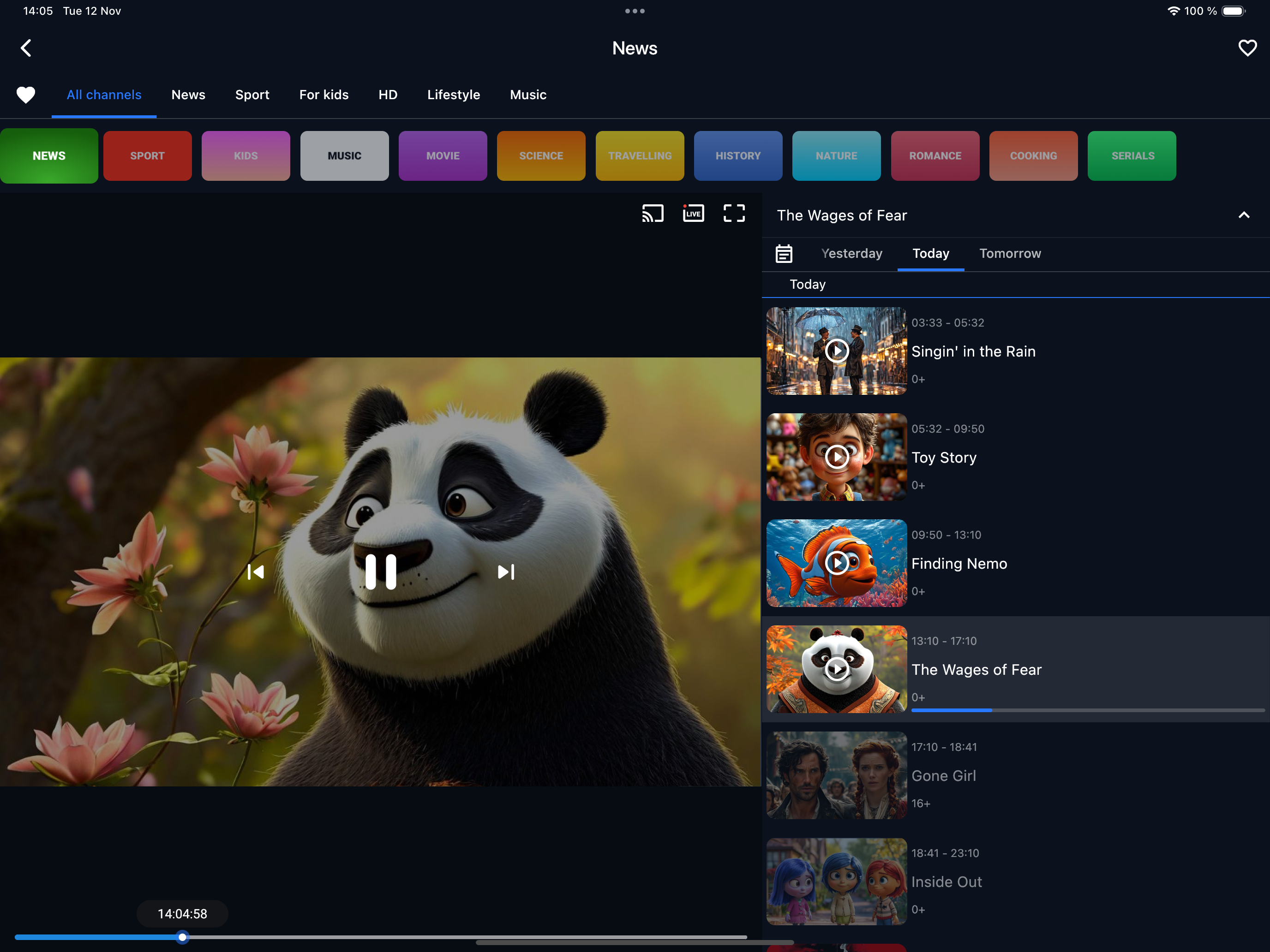This screenshot has height=952, width=1270.
Task: Click the video seek bar handle
Action: (x=182, y=938)
